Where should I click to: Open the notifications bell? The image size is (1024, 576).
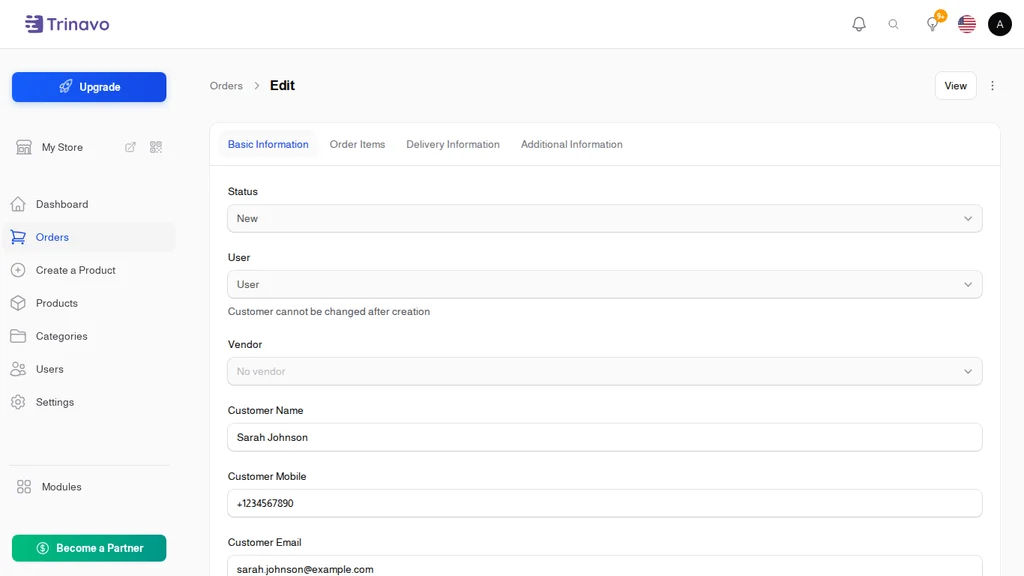tap(859, 24)
